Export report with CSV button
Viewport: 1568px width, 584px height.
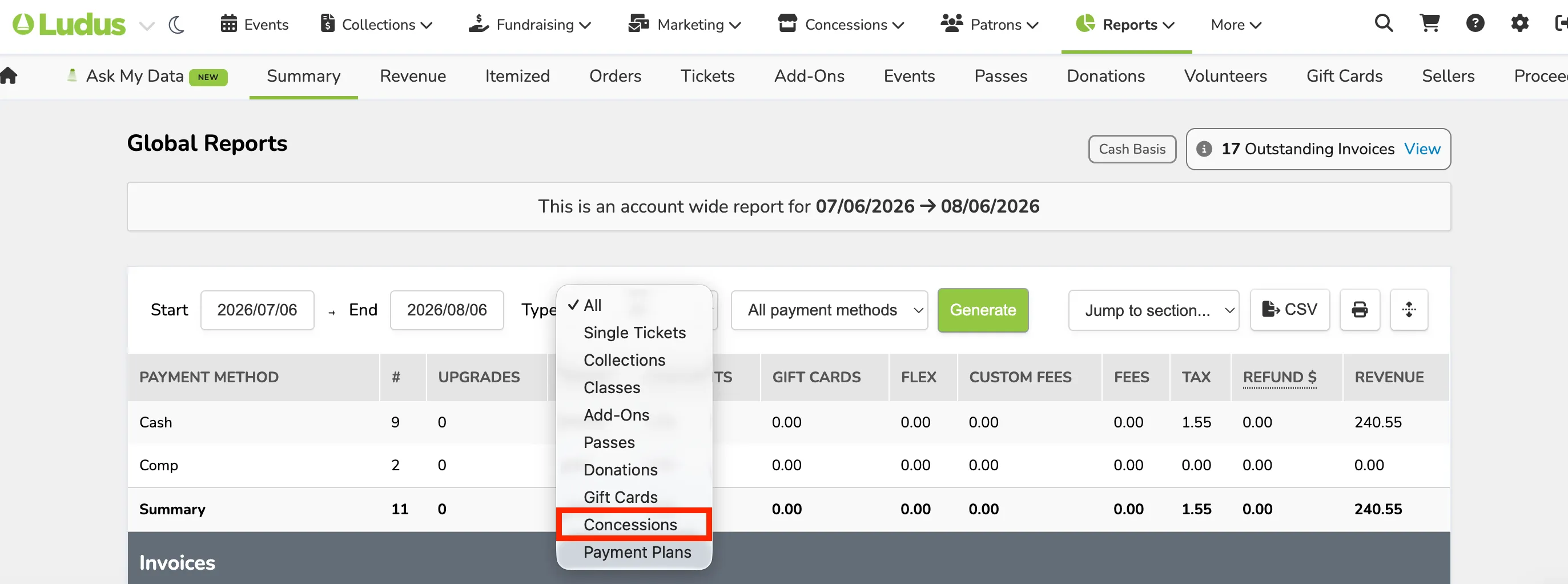pyautogui.click(x=1289, y=310)
